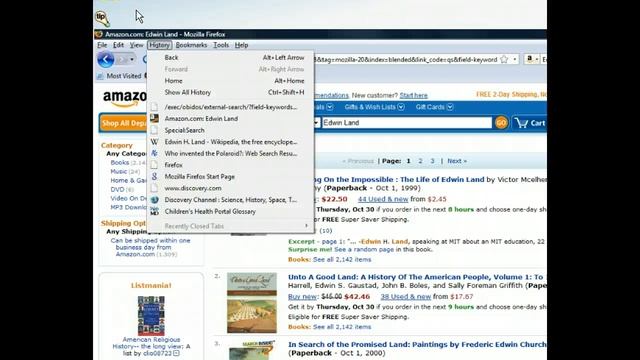Click the Amazon search engine icon
The width and height of the screenshot is (640, 360).
click(x=529, y=60)
